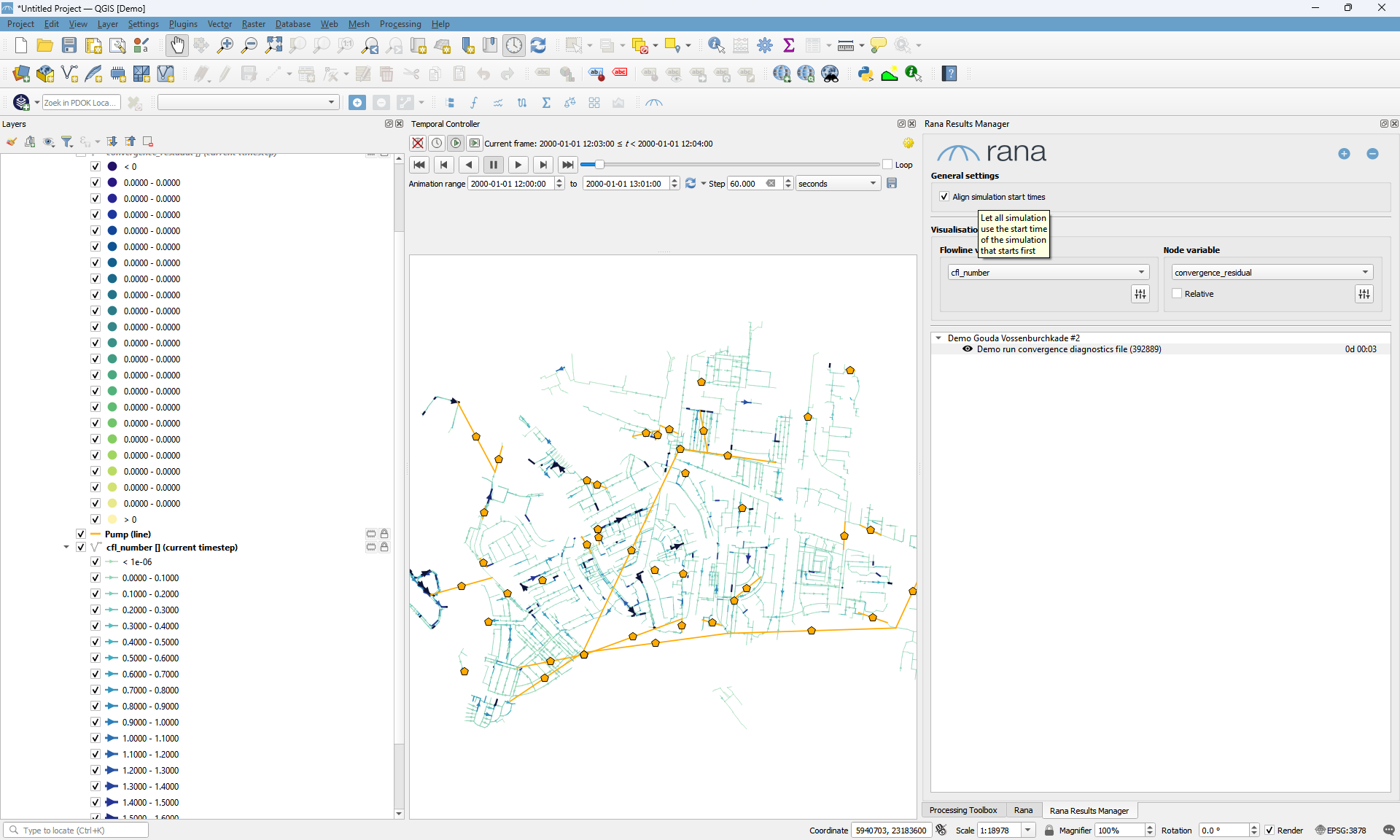Image resolution: width=1400 pixels, height=840 pixels.
Task: Switch to the Processing Toolbox tab
Action: (962, 810)
